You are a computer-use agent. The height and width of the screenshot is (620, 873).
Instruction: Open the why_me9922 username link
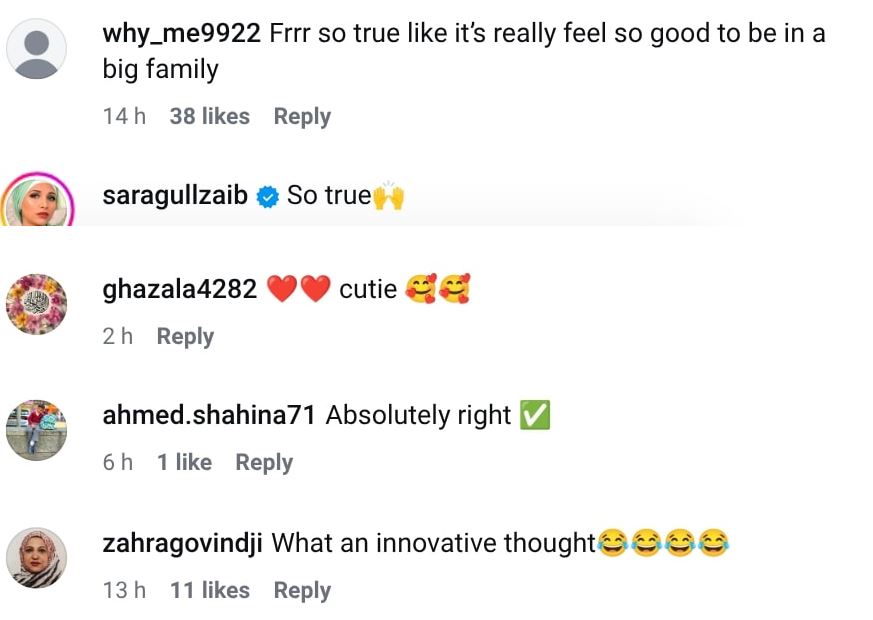(x=183, y=33)
